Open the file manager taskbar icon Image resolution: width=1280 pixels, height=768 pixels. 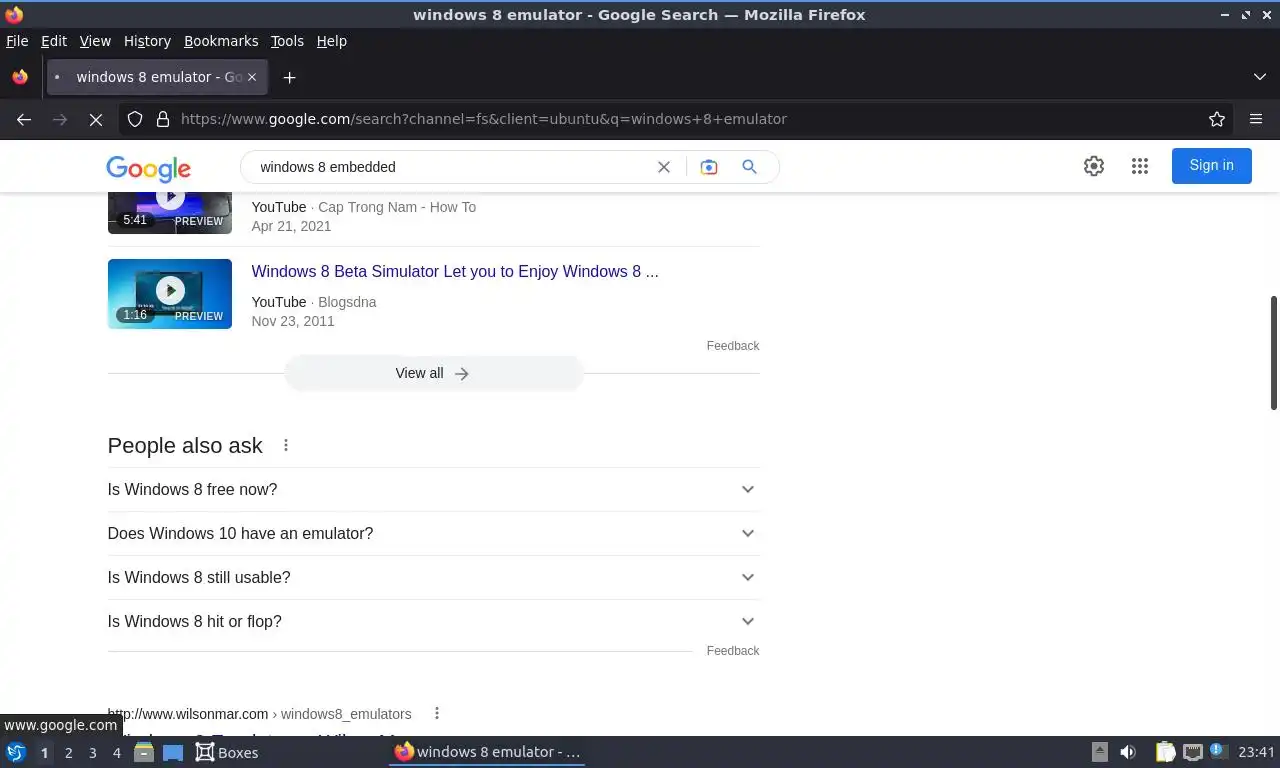[x=144, y=752]
